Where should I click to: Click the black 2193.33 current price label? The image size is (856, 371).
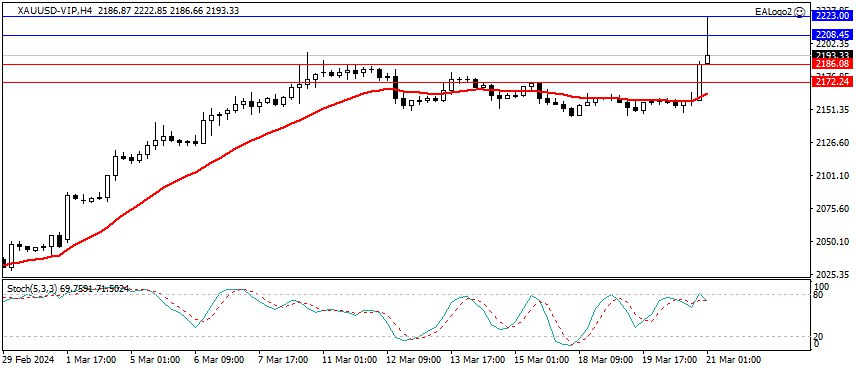tap(833, 55)
